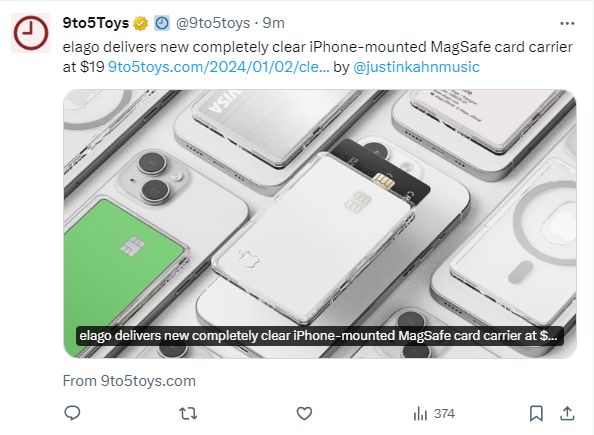Click the blue affiliate clock badge
Image resolution: width=594 pixels, height=435 pixels.
162,23
